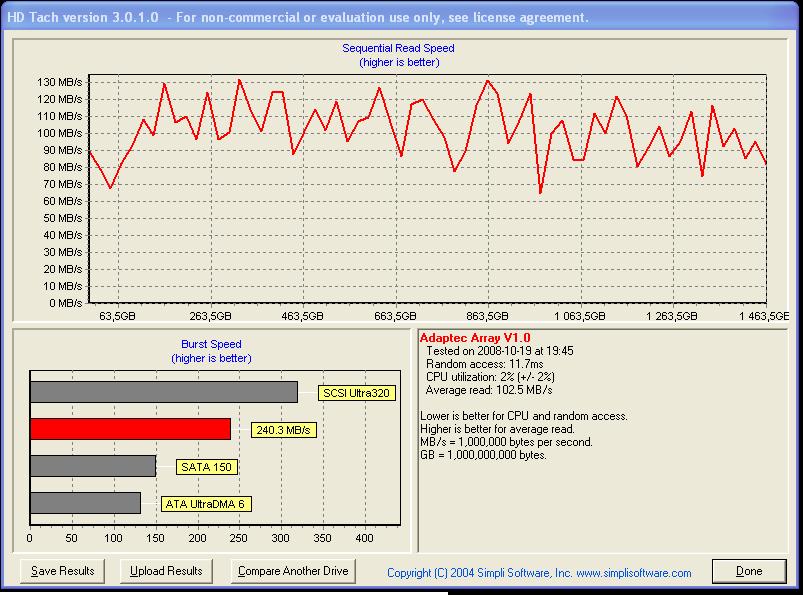
Task: Click the gray SCSI Ultra320 bar
Action: (164, 392)
